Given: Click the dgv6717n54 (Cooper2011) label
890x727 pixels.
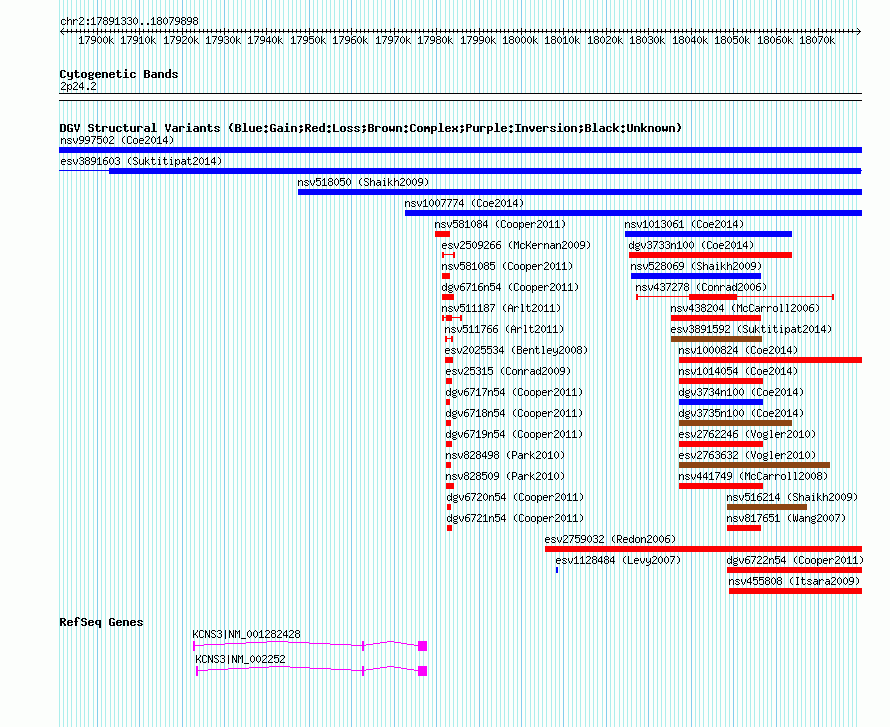Looking at the screenshot, I should coord(514,392).
